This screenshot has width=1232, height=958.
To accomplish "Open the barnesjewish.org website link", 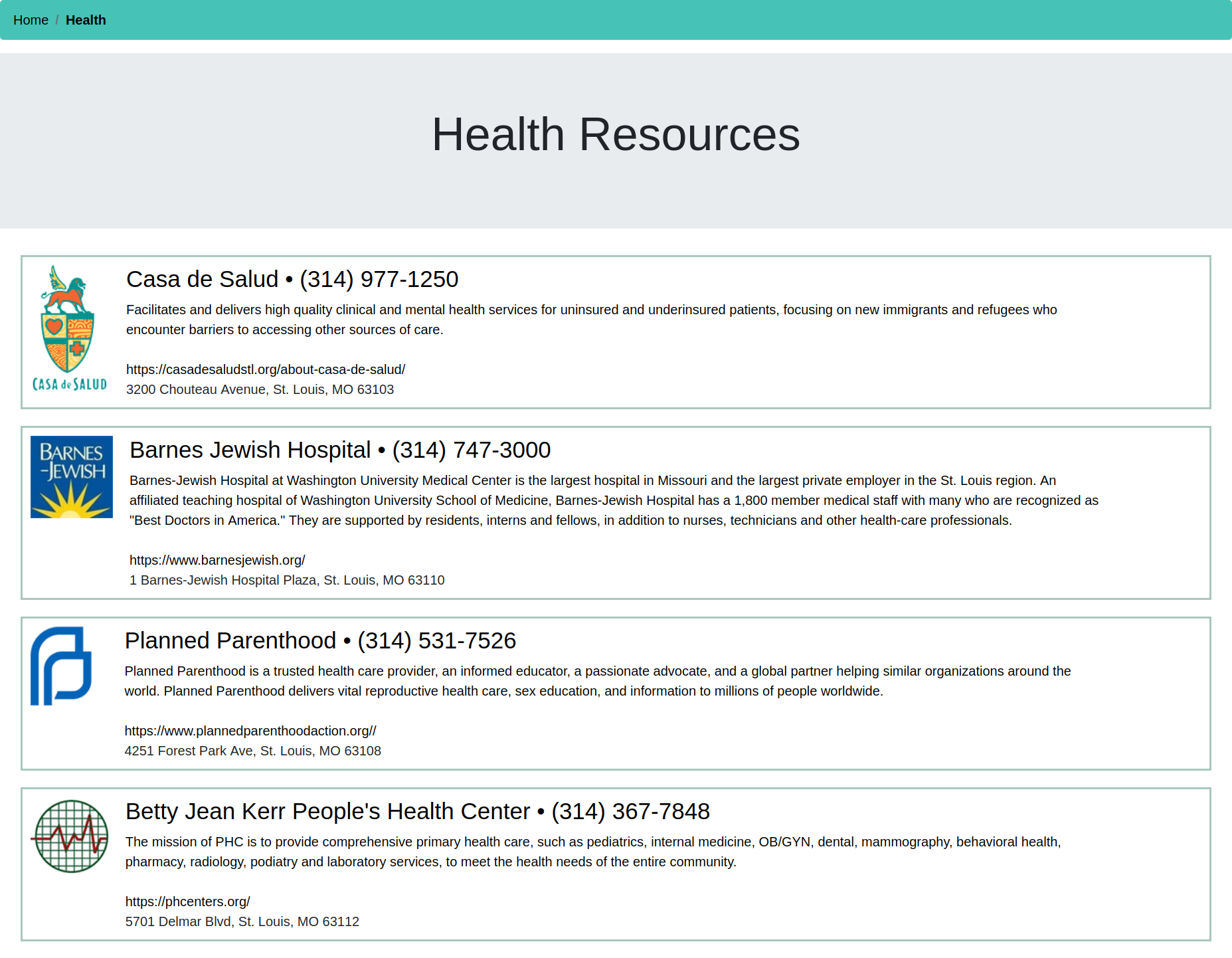I will pos(217,560).
